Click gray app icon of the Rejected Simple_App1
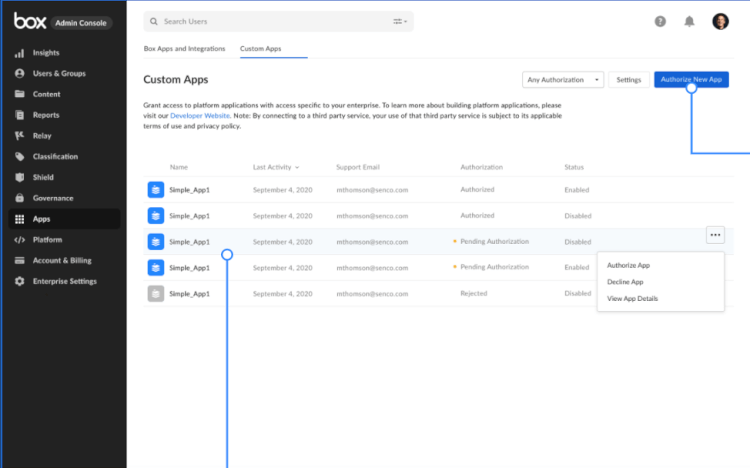Screen dimensions: 750x468 point(155,294)
